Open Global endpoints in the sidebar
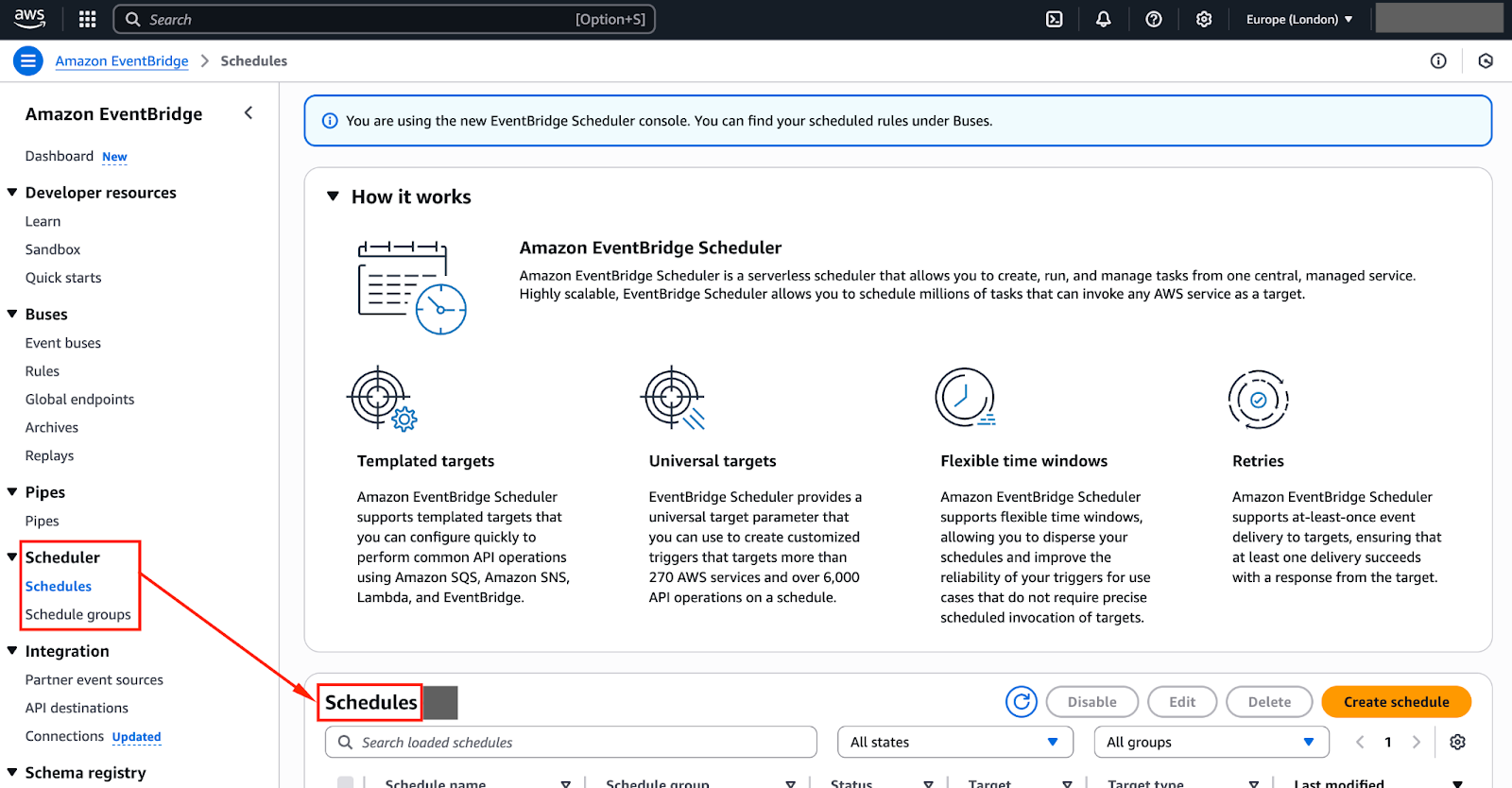This screenshot has width=1512, height=788. tap(80, 400)
